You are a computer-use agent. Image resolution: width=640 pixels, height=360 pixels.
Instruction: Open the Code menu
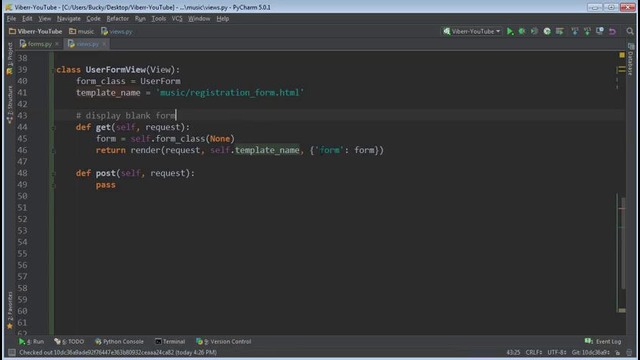(93, 19)
